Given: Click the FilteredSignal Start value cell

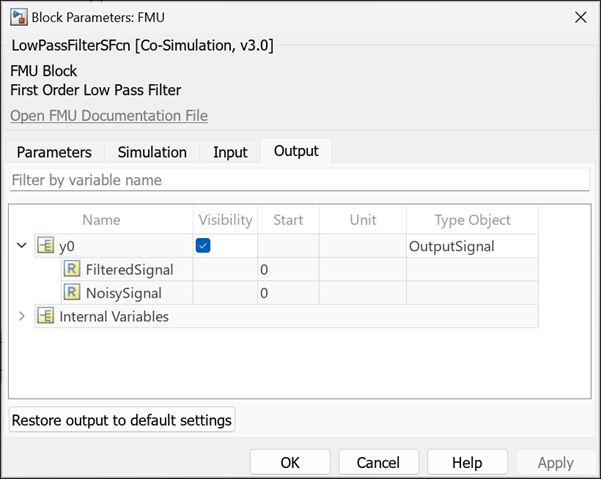Looking at the screenshot, I should click(x=288, y=269).
